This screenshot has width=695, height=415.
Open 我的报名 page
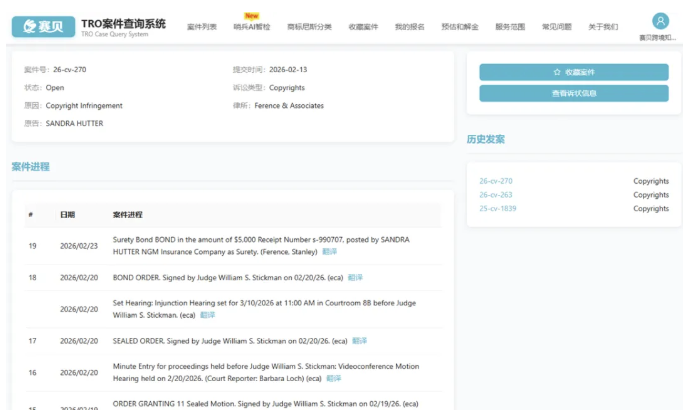(x=409, y=27)
